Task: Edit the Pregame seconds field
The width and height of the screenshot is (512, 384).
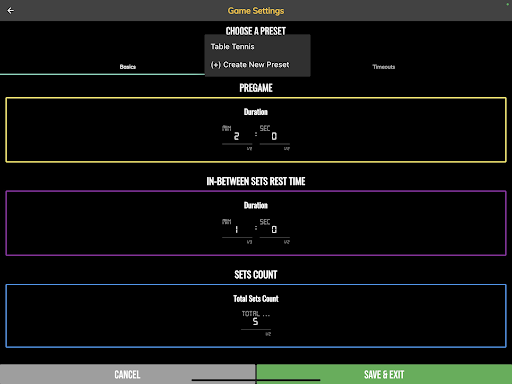Action: coord(275,136)
